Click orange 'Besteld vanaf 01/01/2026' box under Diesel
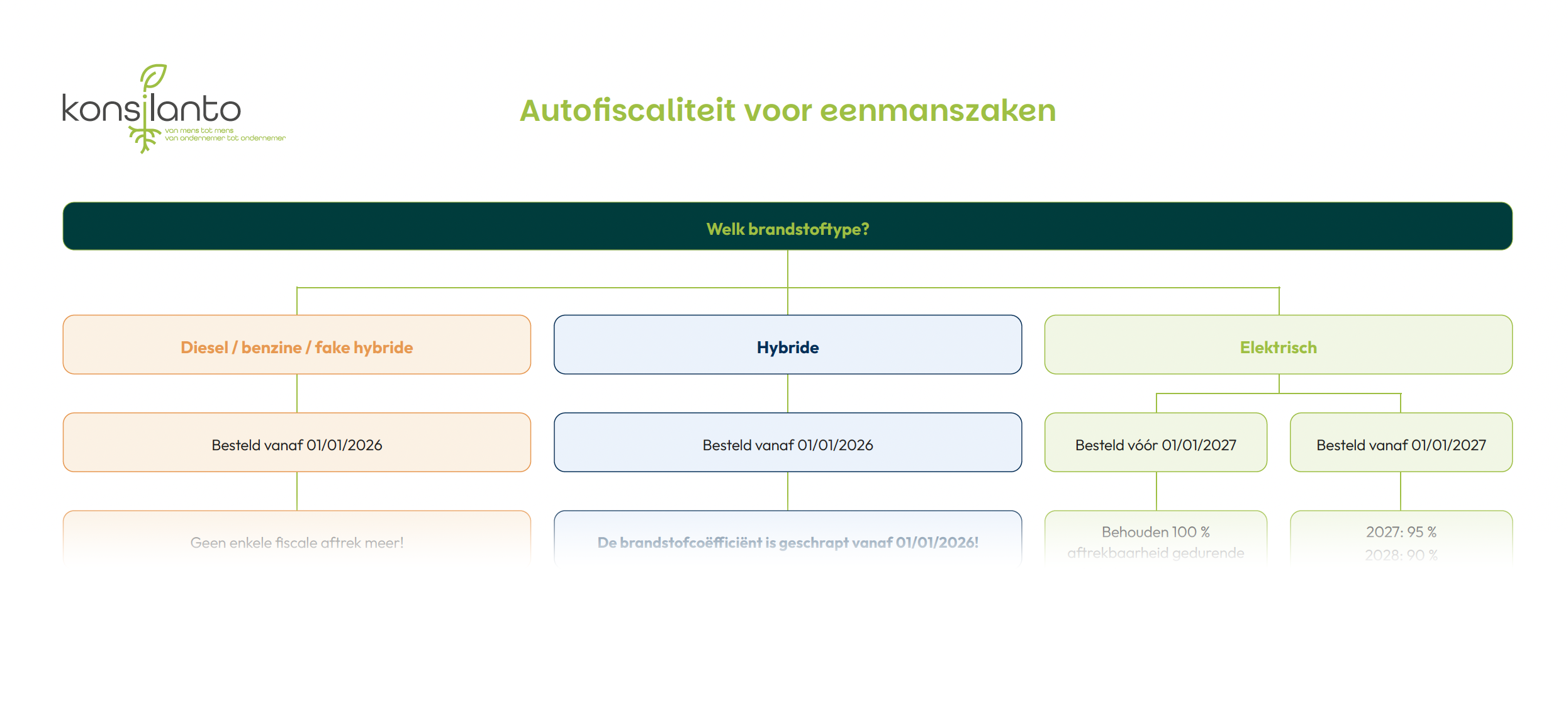 click(297, 442)
